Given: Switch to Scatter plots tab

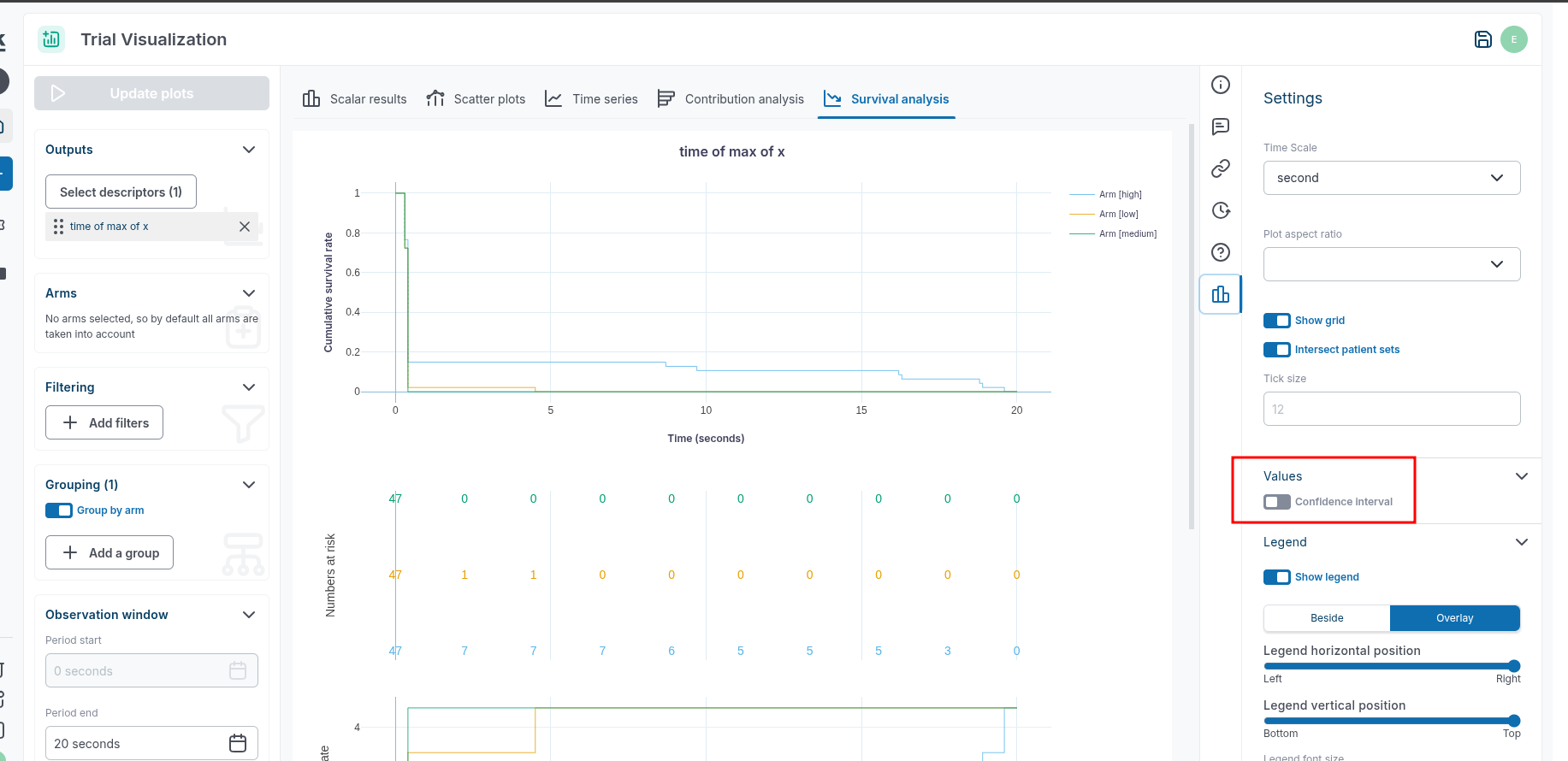Looking at the screenshot, I should [x=476, y=99].
